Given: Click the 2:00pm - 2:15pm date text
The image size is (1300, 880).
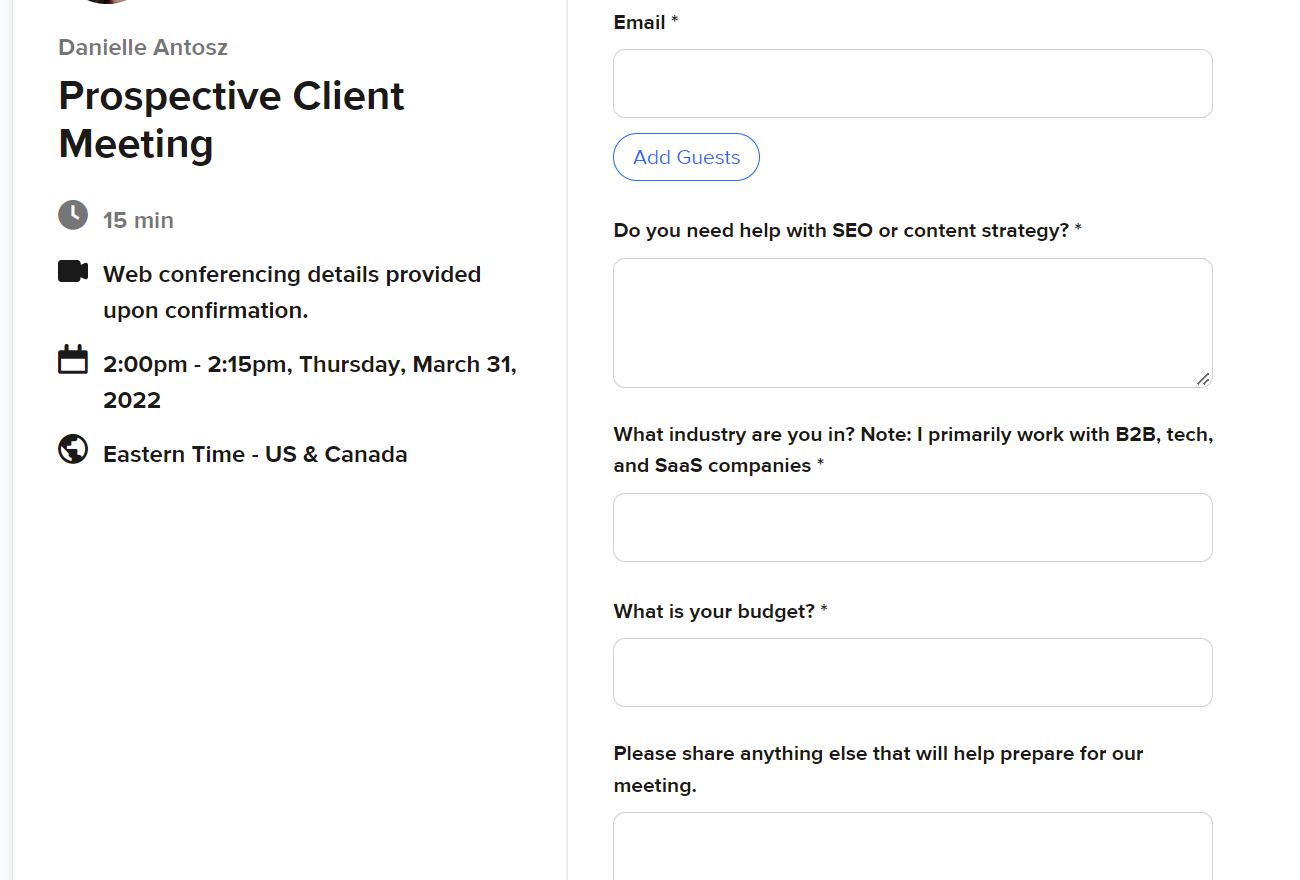Looking at the screenshot, I should (310, 382).
